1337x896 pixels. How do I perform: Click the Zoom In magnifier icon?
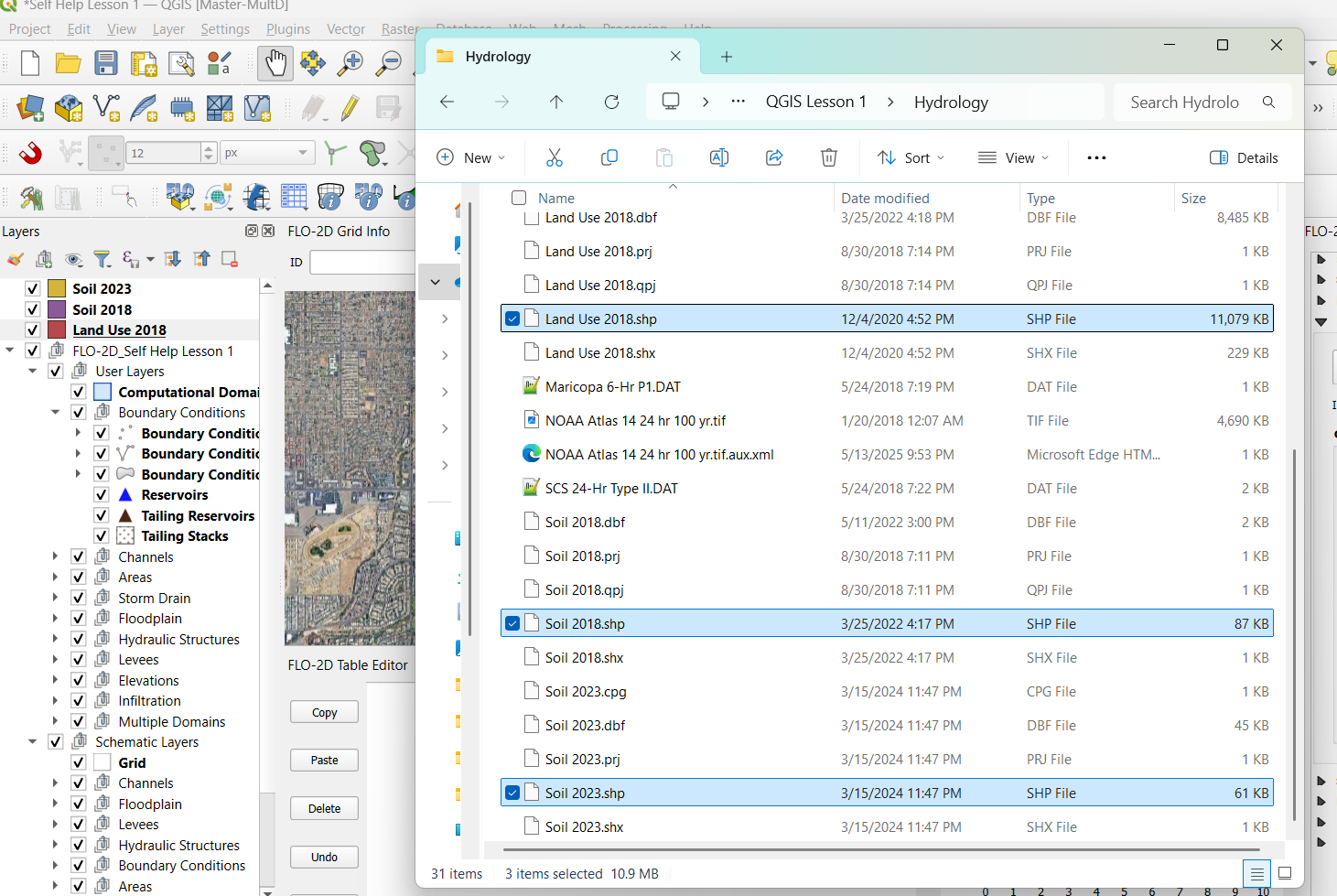click(x=350, y=63)
